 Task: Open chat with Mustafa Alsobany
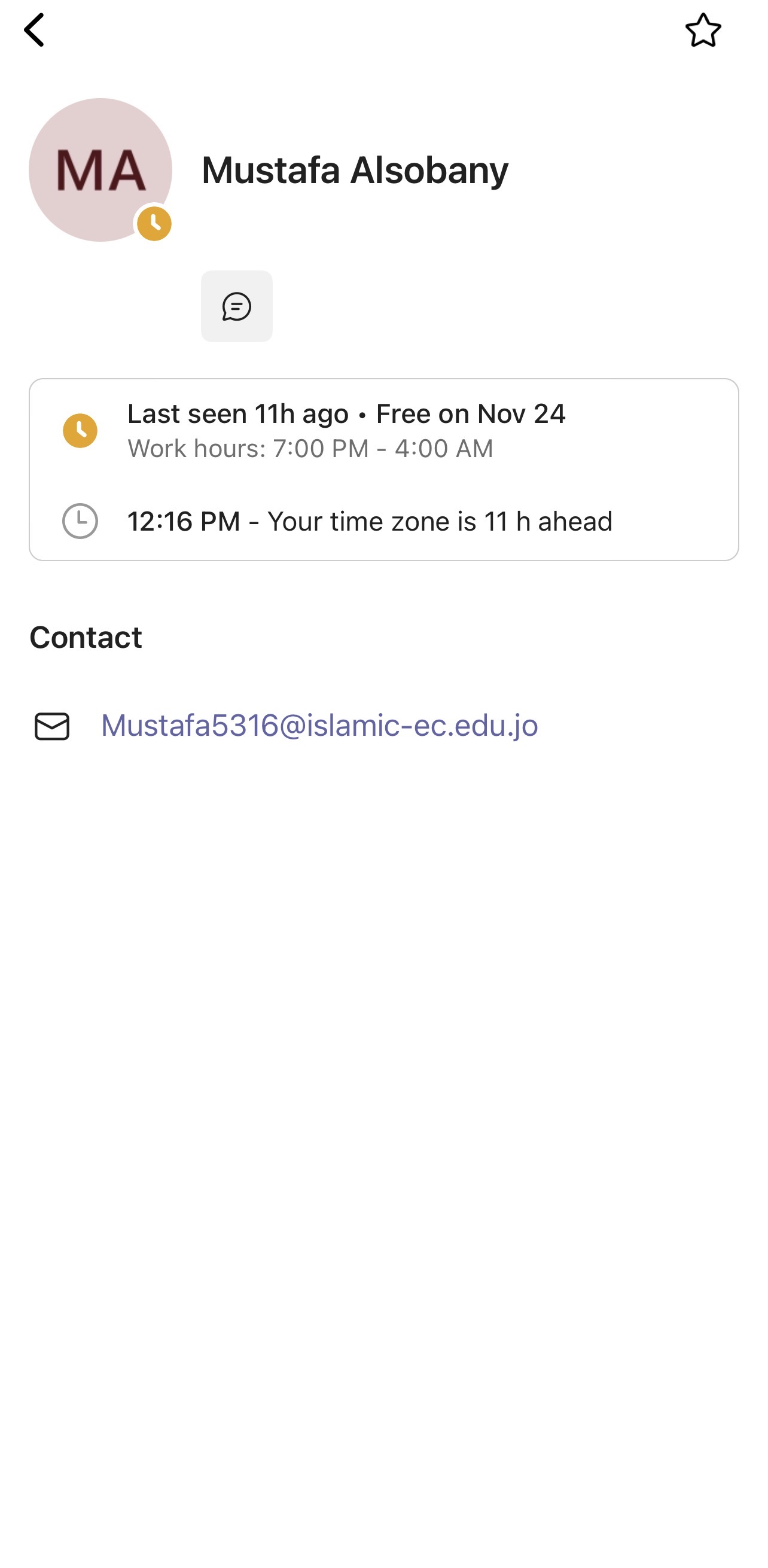(x=236, y=306)
